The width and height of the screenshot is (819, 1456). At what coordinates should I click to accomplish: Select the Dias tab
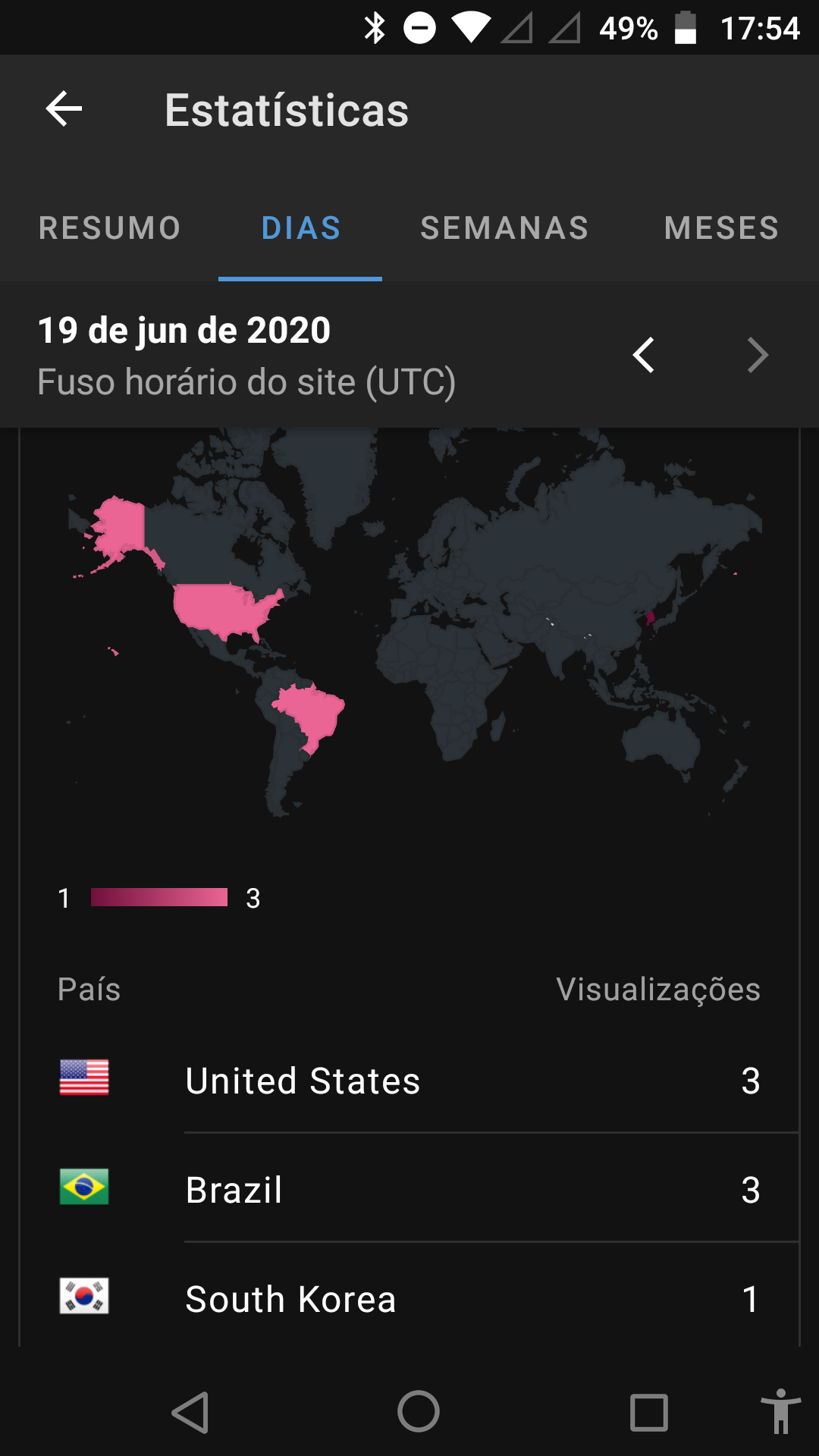click(301, 228)
